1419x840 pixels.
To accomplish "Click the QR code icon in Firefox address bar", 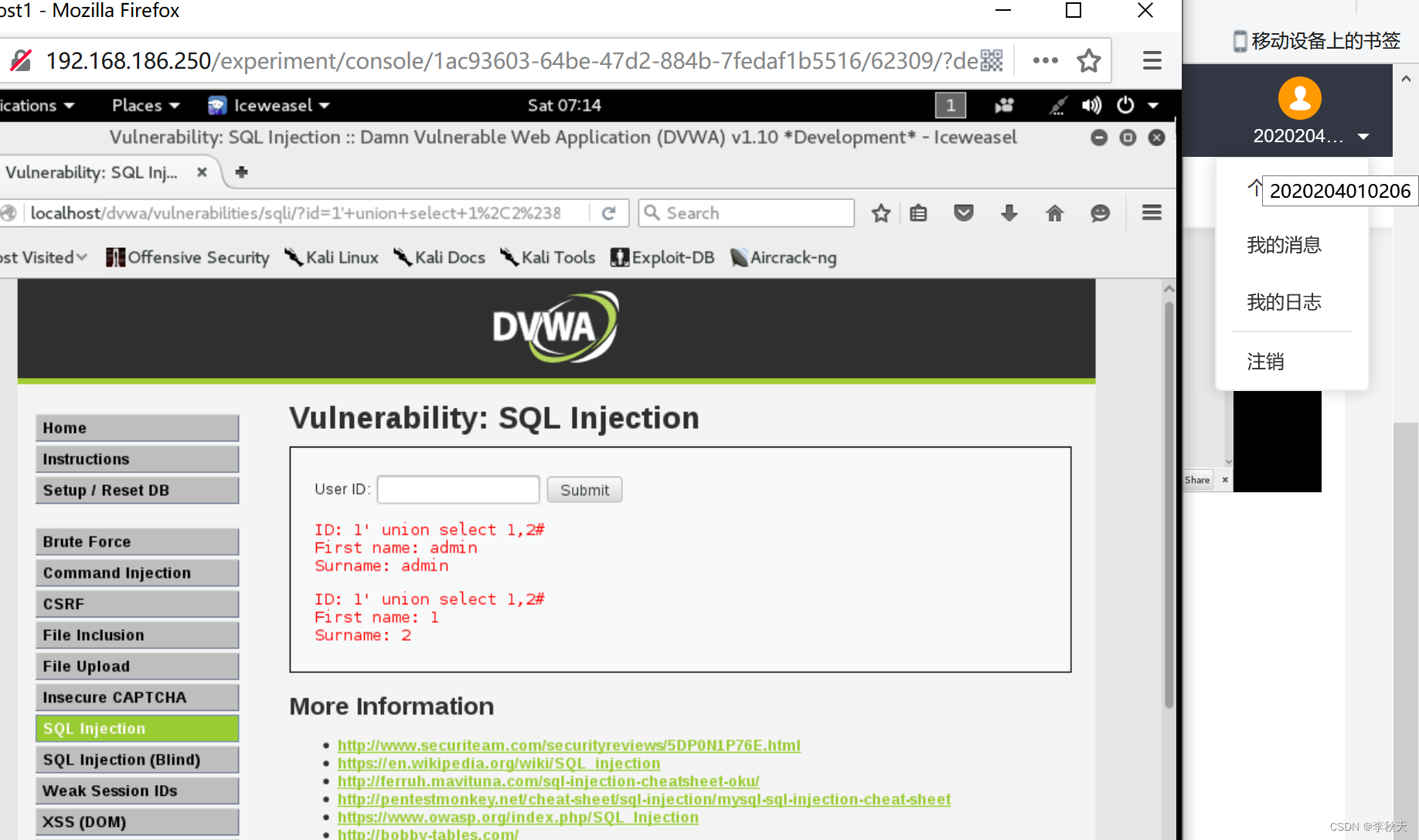I will [992, 60].
